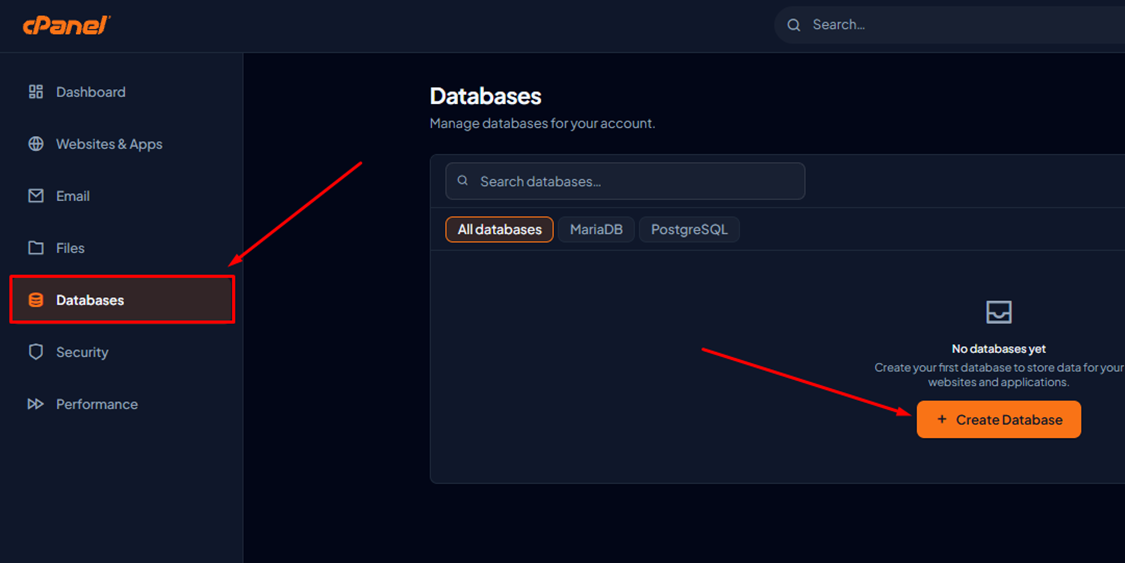Select the Databases sidebar item
This screenshot has width=1125, height=563.
[x=122, y=300]
